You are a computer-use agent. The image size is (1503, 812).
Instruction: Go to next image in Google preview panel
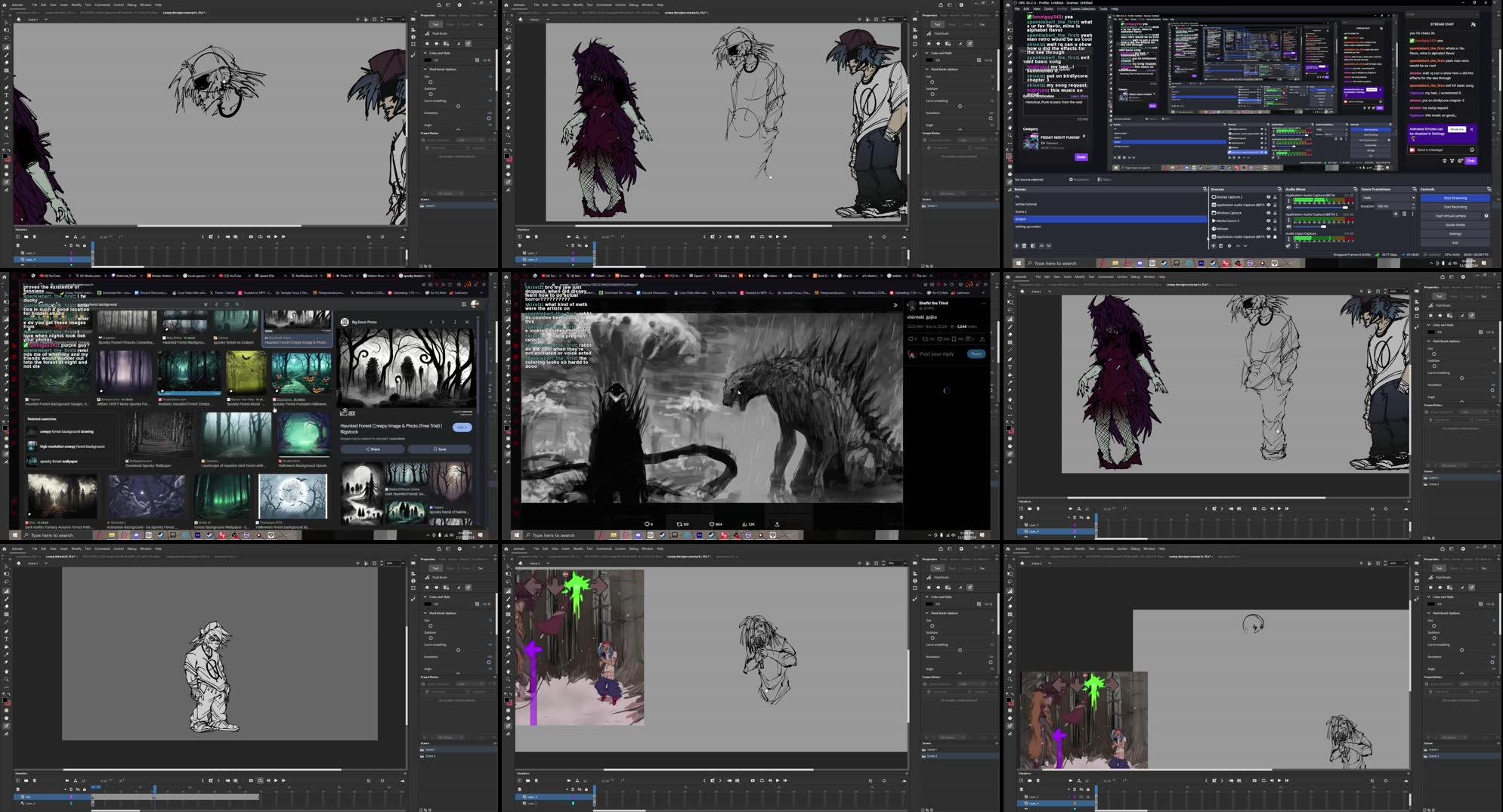(x=443, y=322)
